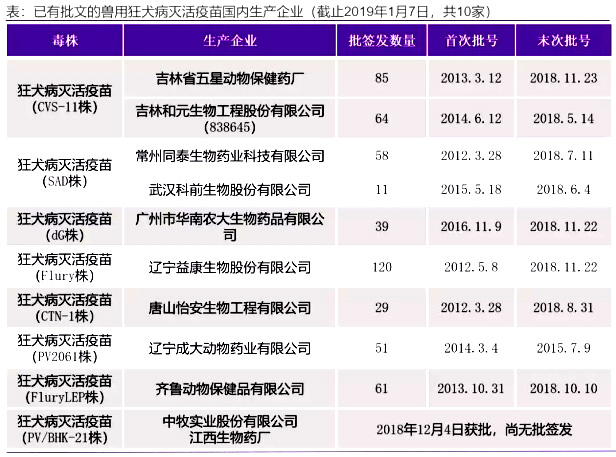Click 吉林省五星动物保健药厂 company cell
Screen dimensions: 616x457
point(230,78)
